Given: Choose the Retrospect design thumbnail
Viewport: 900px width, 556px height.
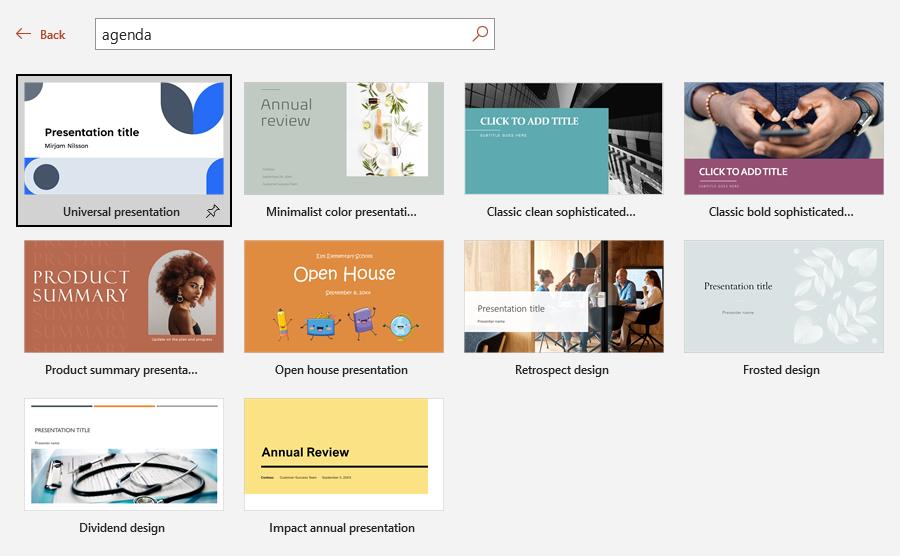Looking at the screenshot, I should (x=563, y=296).
